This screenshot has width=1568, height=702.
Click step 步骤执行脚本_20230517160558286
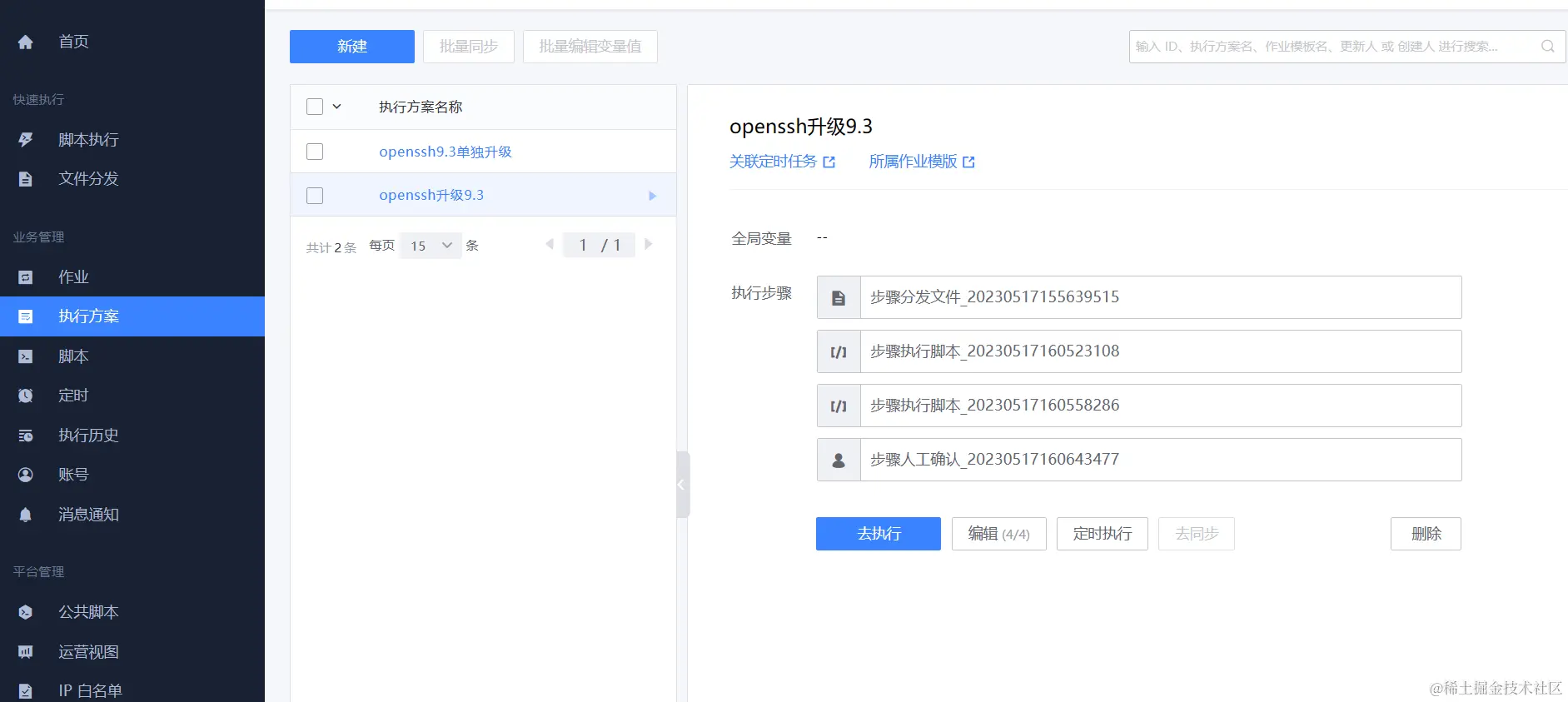(x=1139, y=406)
